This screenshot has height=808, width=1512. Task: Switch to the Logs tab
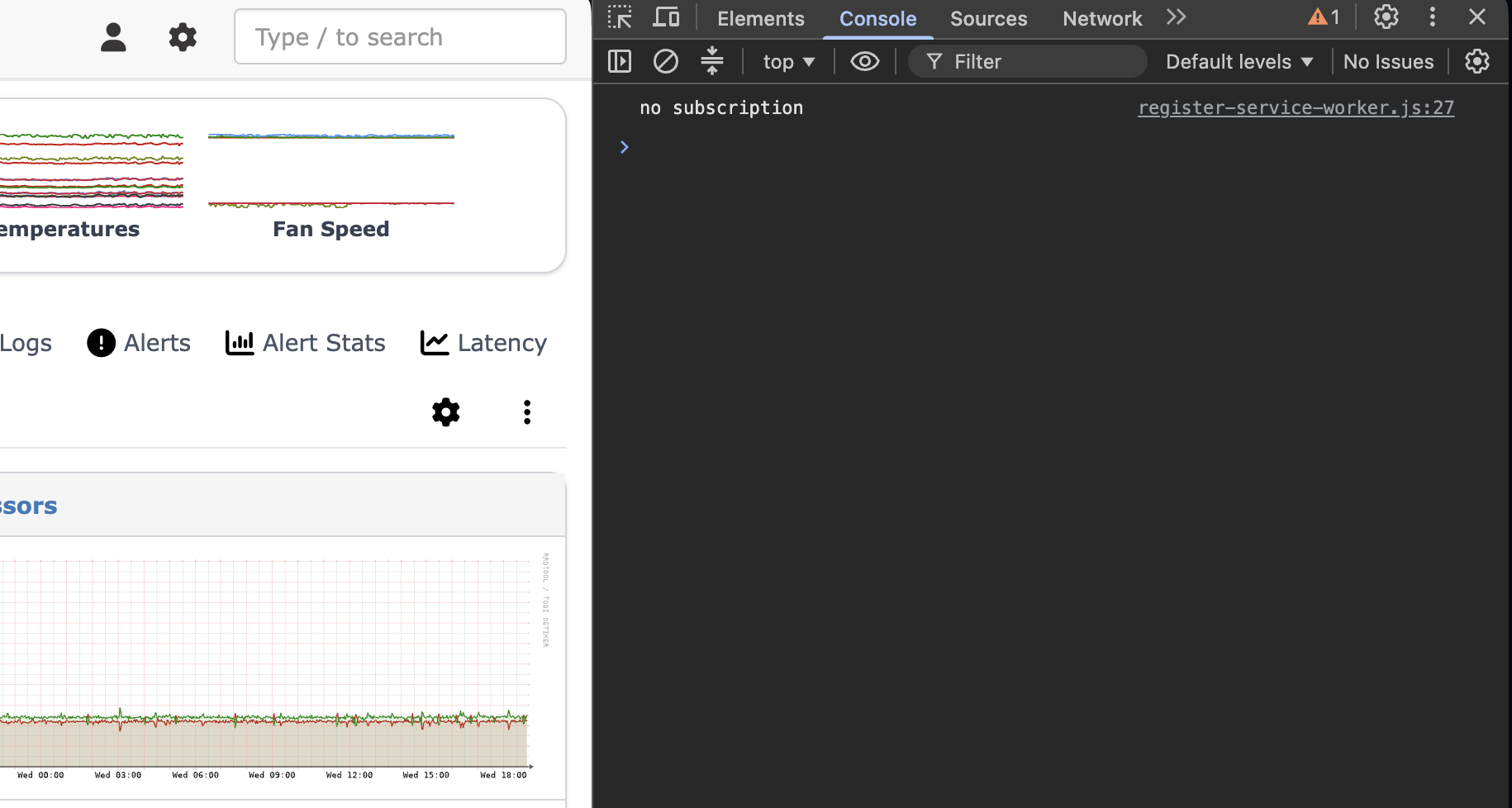[x=26, y=343]
